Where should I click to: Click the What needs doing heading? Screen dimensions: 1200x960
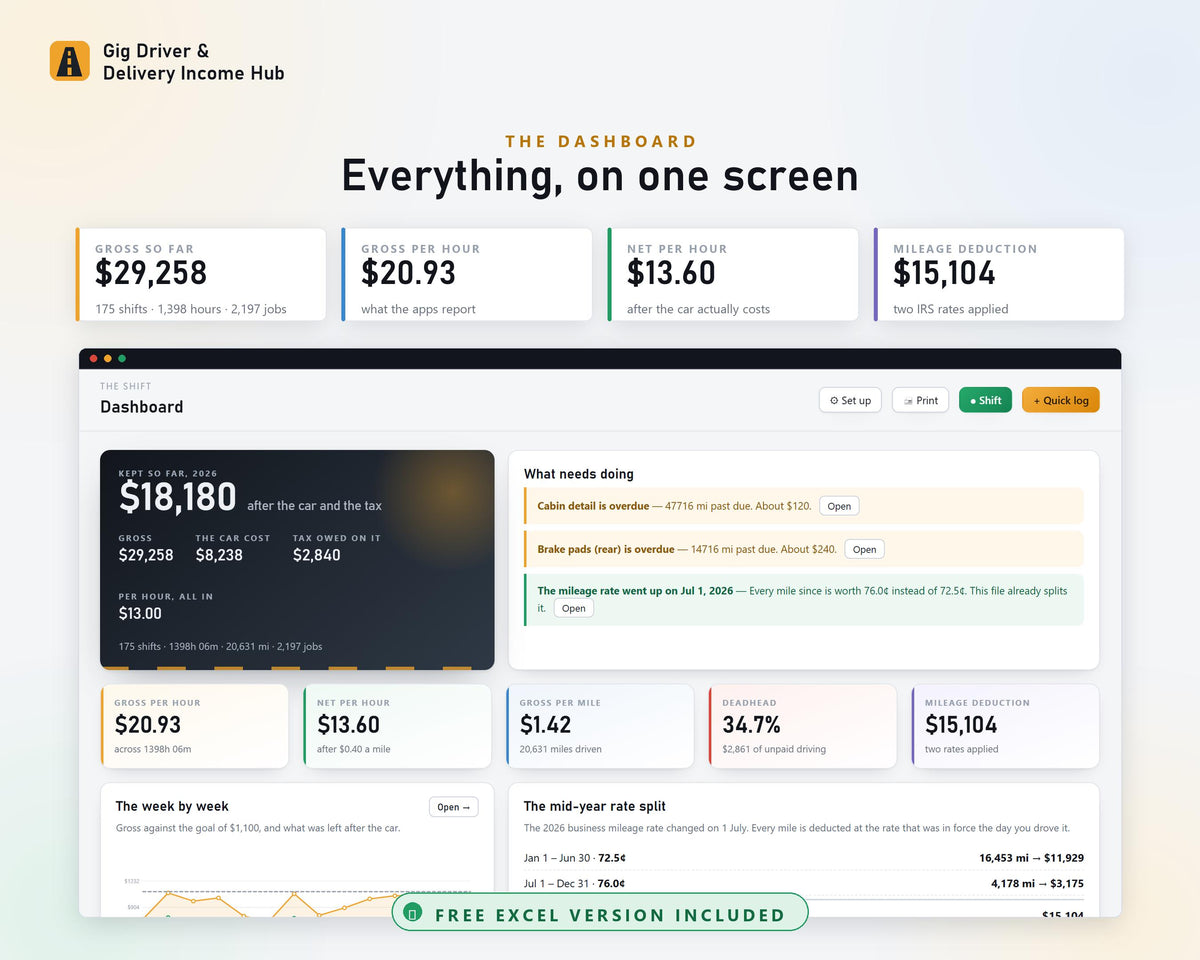(579, 474)
